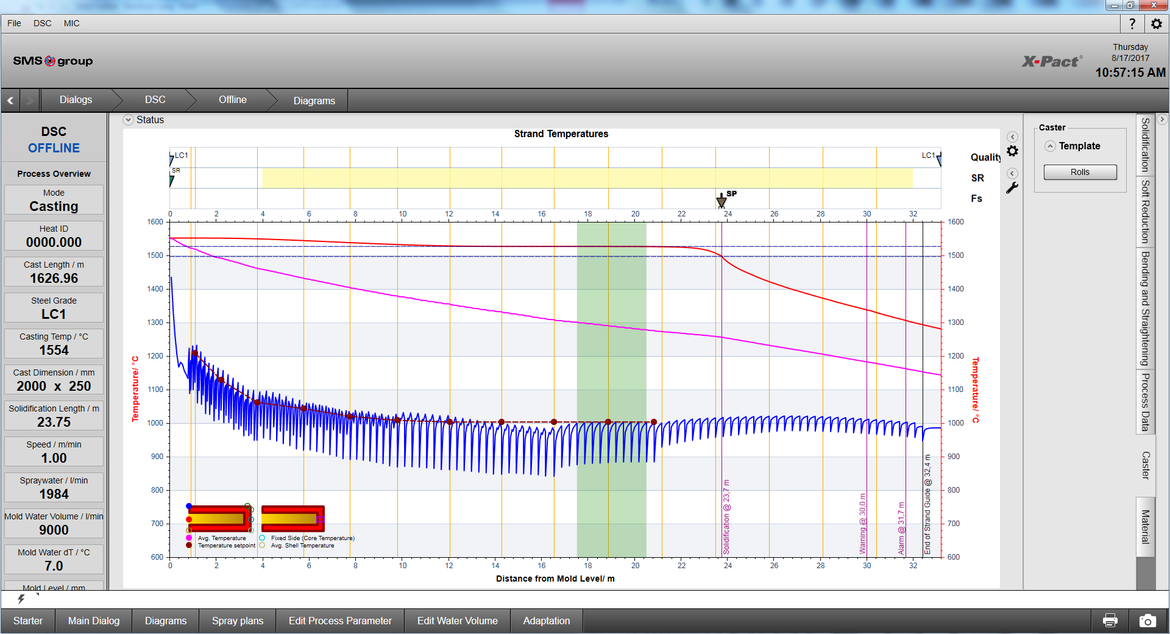Click the green highlighted zone in chart

(x=611, y=389)
